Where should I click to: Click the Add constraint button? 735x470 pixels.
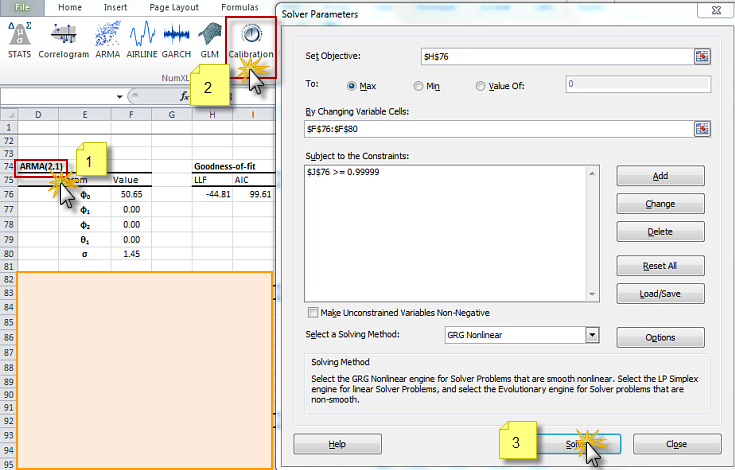tap(660, 175)
